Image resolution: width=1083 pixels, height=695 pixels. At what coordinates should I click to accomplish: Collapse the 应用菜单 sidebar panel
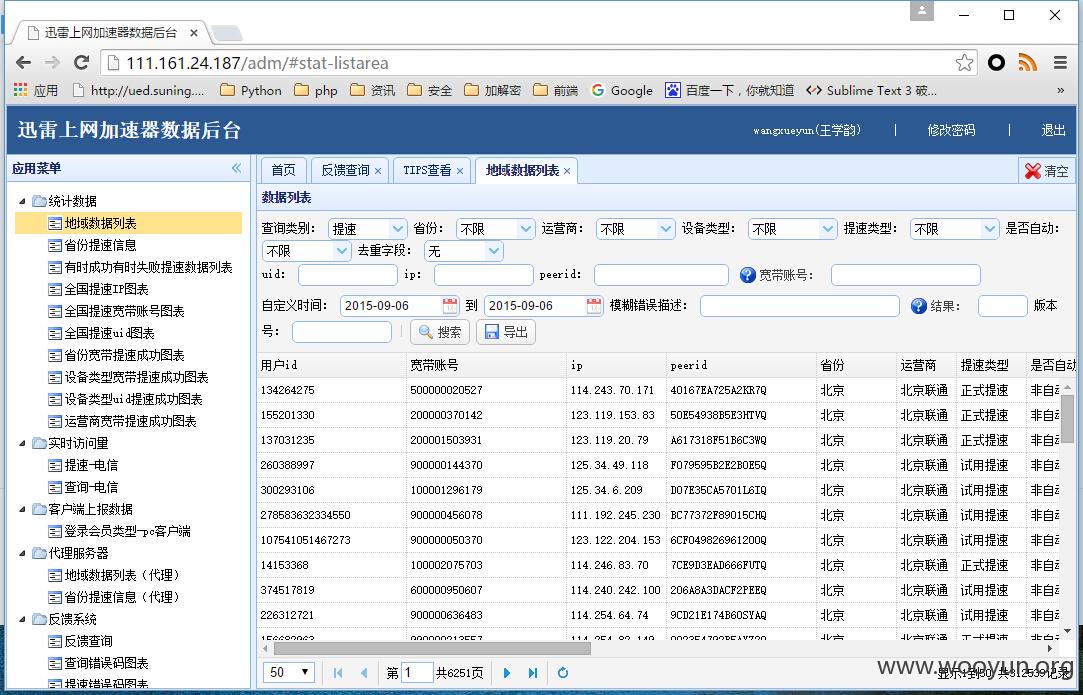coord(237,168)
